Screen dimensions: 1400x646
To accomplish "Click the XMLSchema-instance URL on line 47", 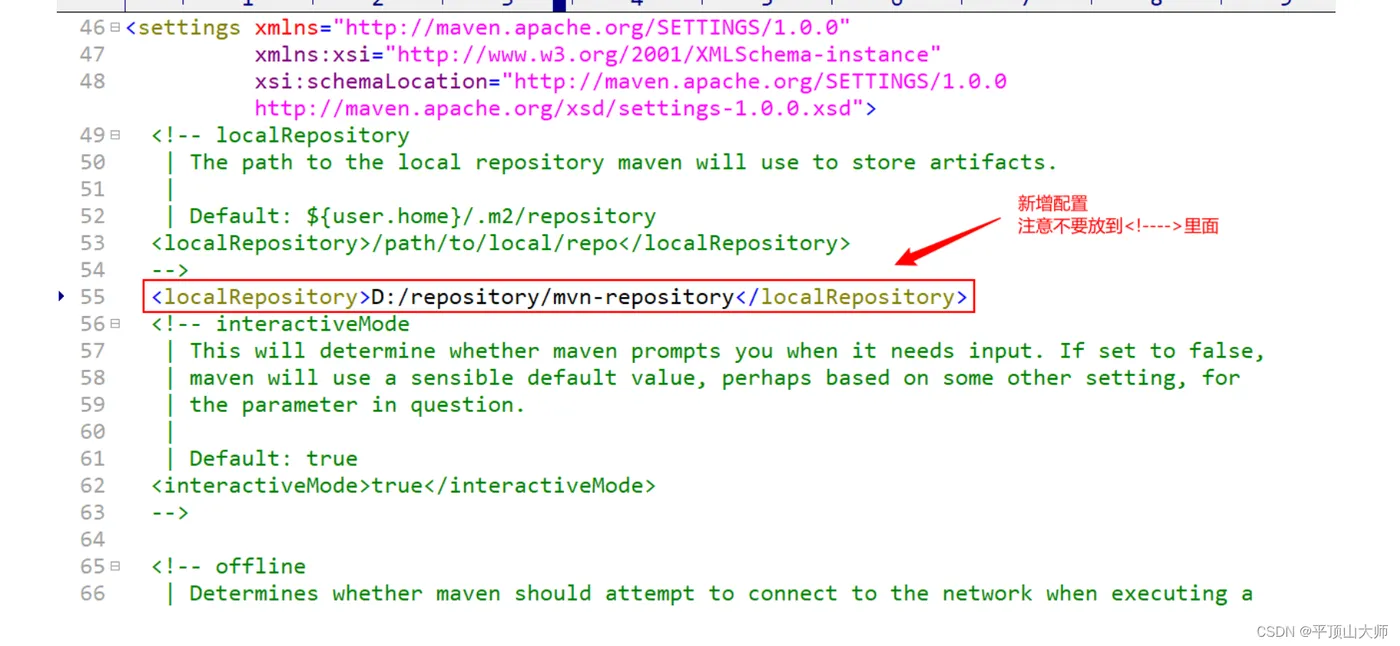I will click(x=662, y=54).
